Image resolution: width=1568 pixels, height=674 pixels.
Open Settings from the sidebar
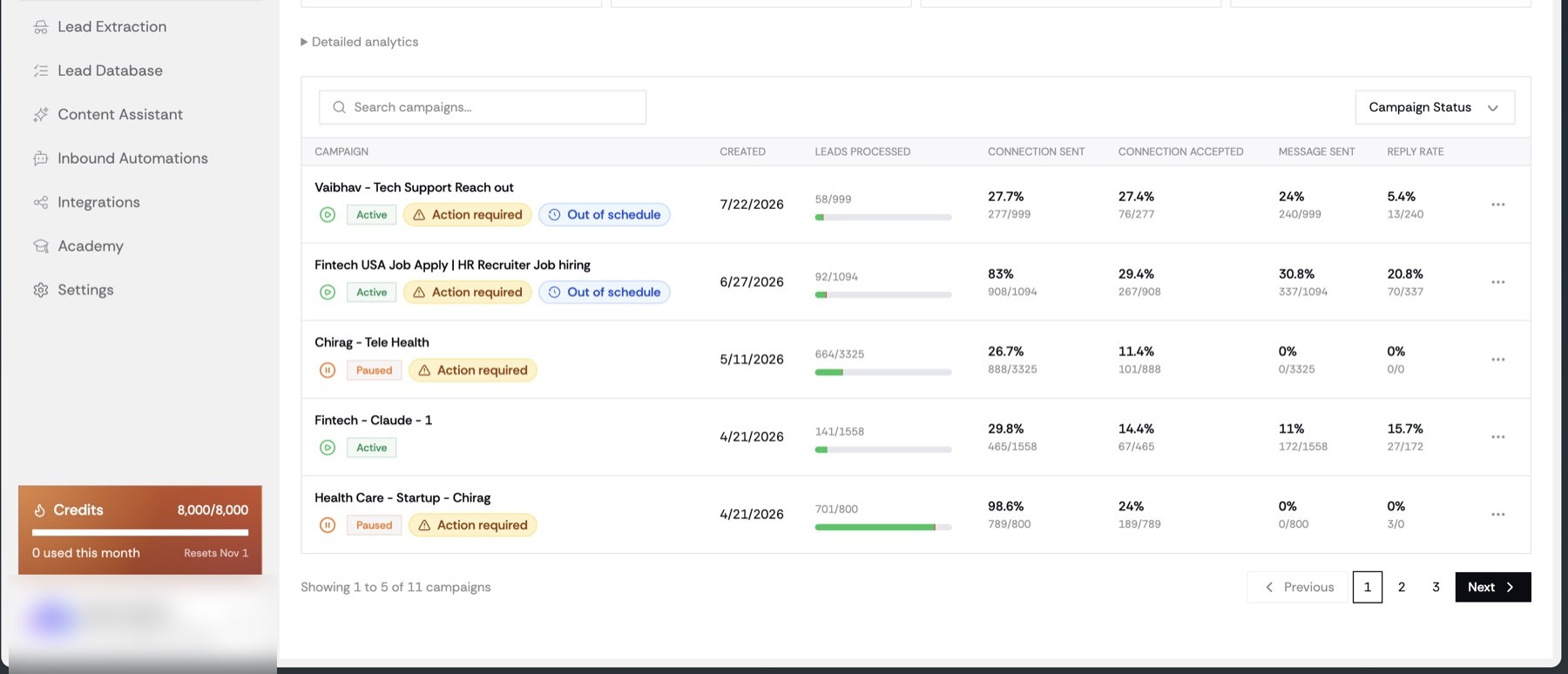click(x=85, y=290)
